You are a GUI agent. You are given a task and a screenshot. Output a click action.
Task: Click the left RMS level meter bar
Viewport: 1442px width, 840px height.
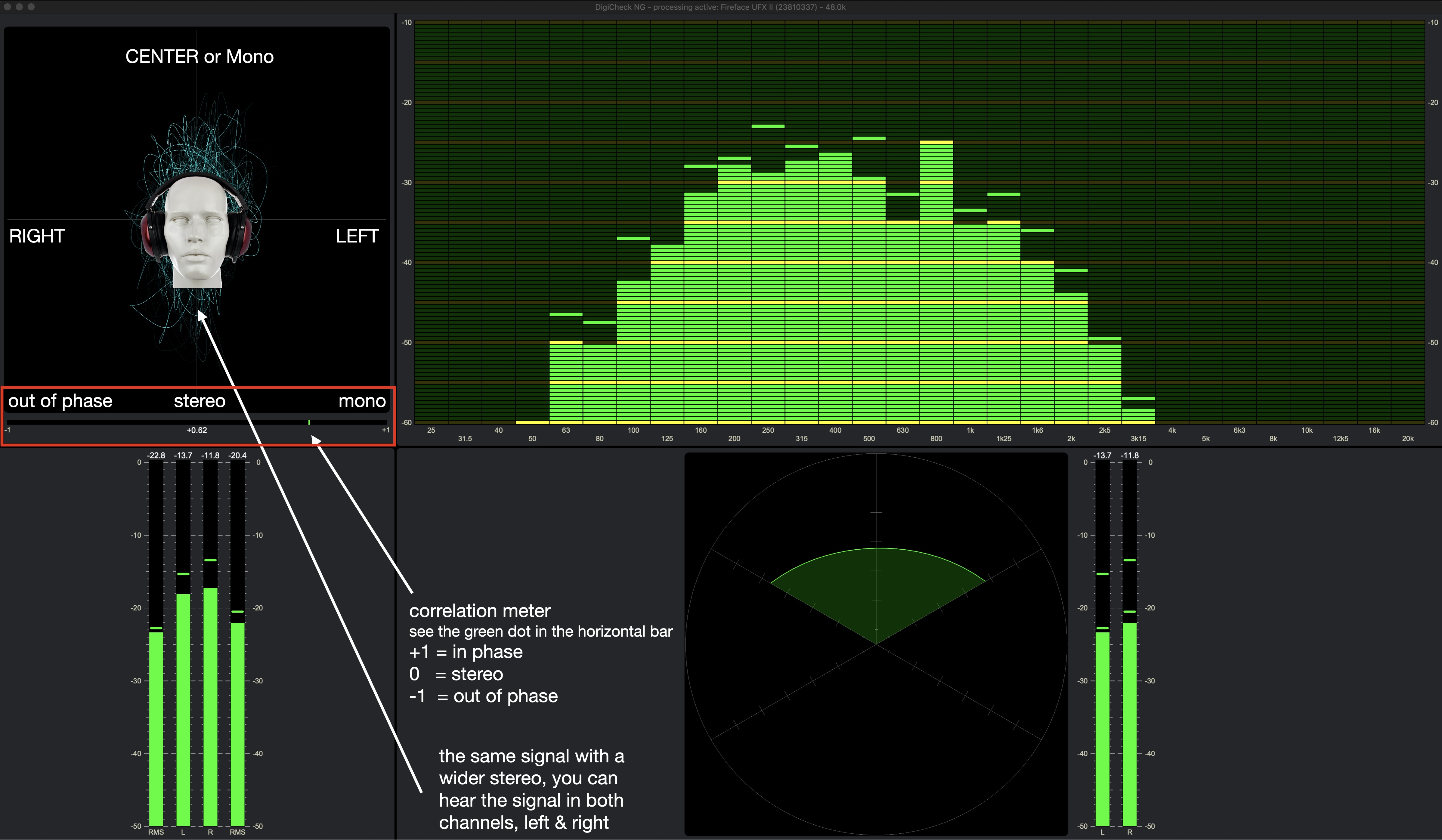click(x=156, y=727)
